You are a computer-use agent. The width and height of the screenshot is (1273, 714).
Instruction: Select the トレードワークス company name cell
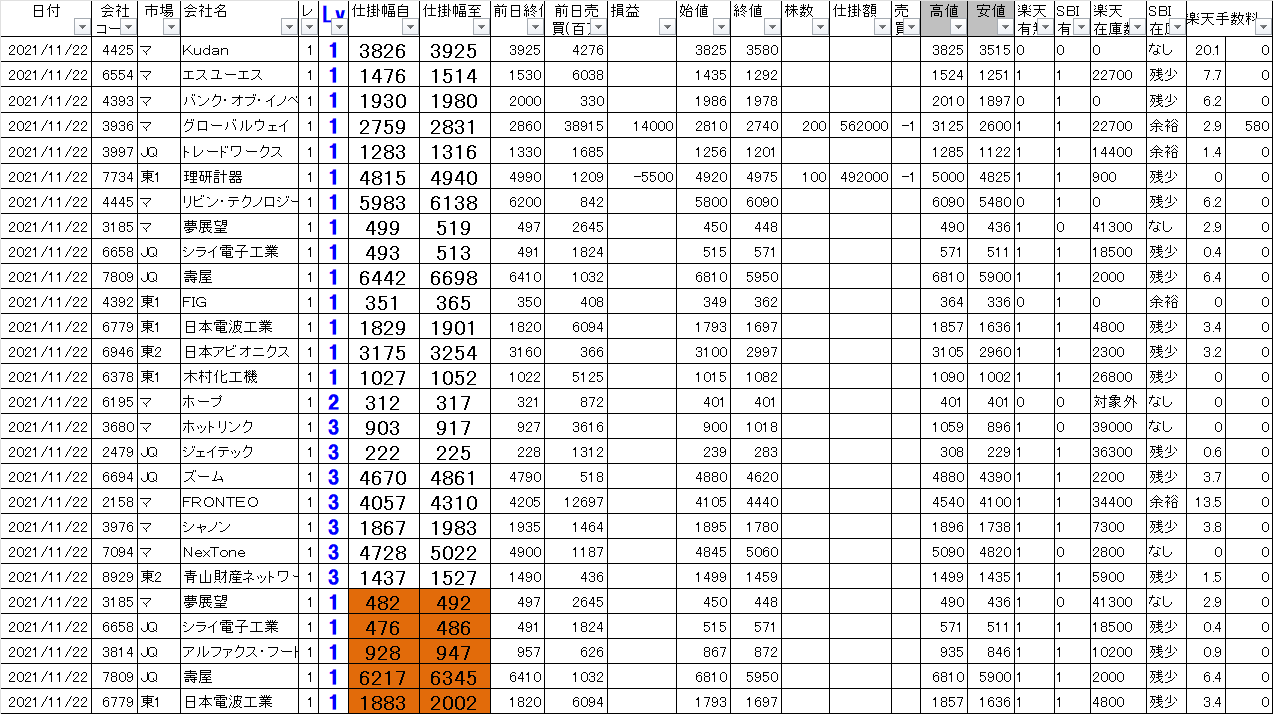tap(240, 151)
